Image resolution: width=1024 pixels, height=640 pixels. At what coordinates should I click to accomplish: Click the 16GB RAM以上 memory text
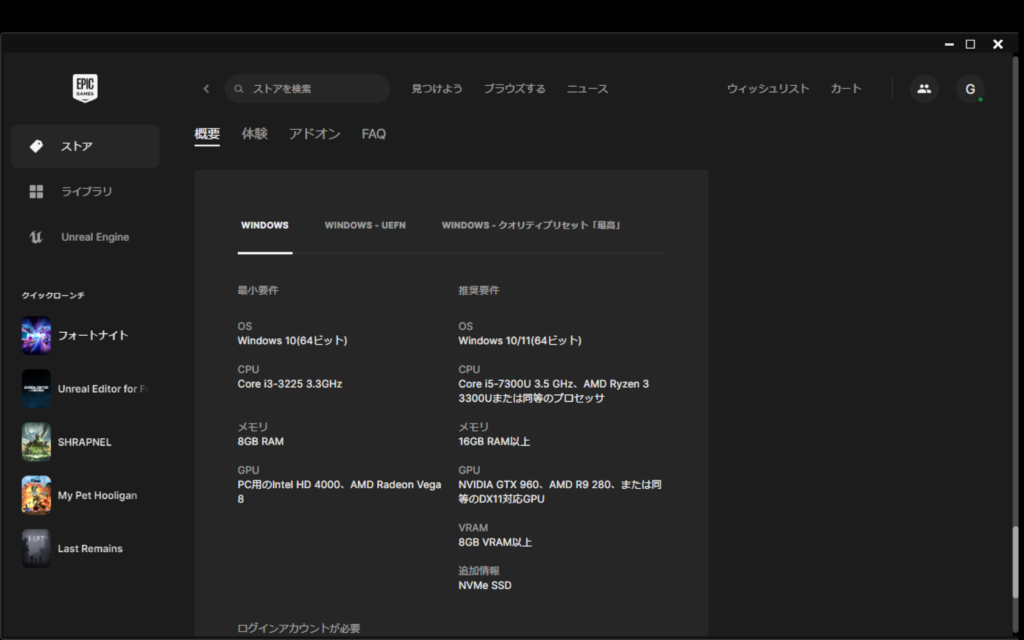[494, 441]
